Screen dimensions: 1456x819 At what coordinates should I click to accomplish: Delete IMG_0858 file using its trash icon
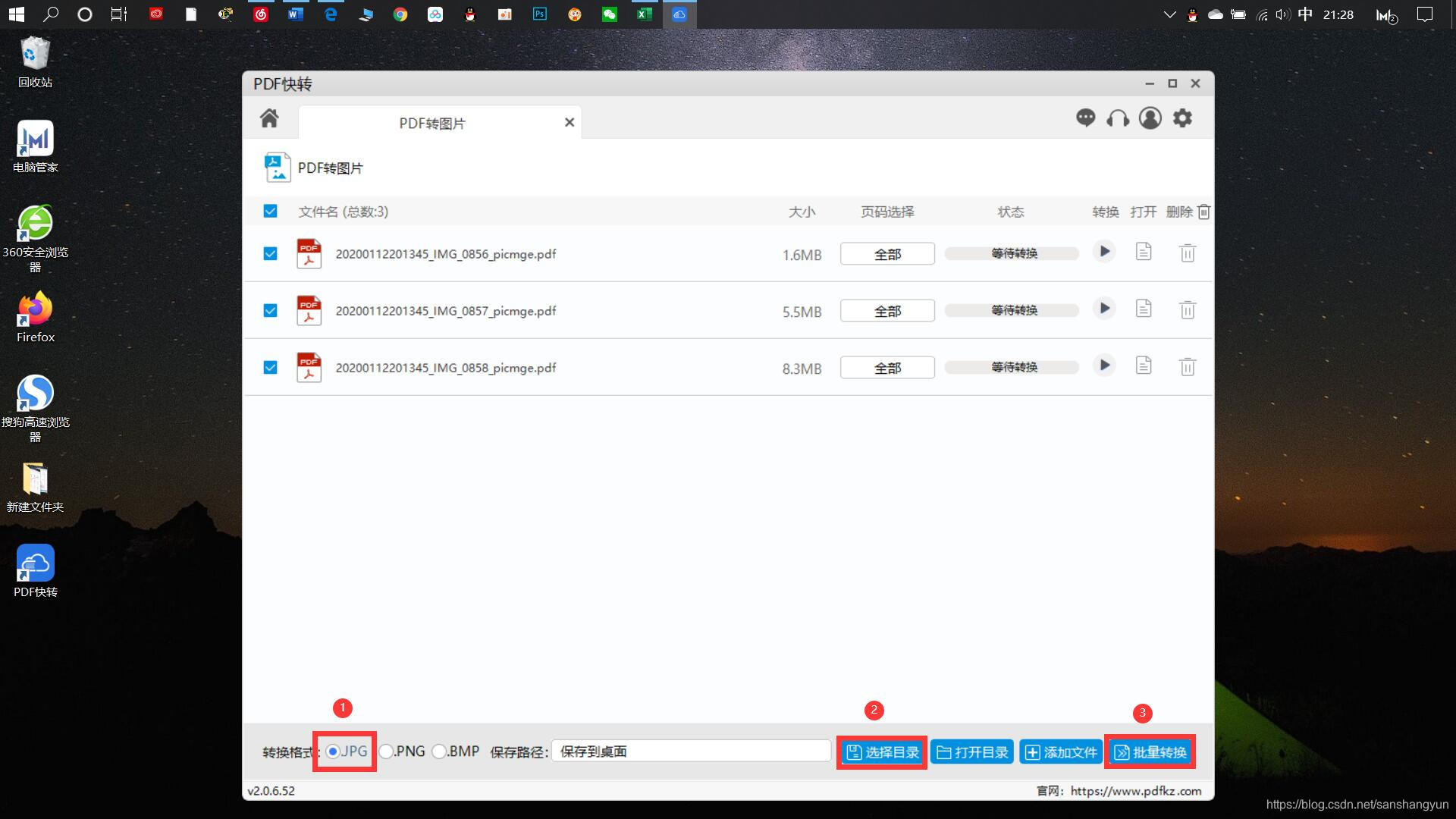1188,367
